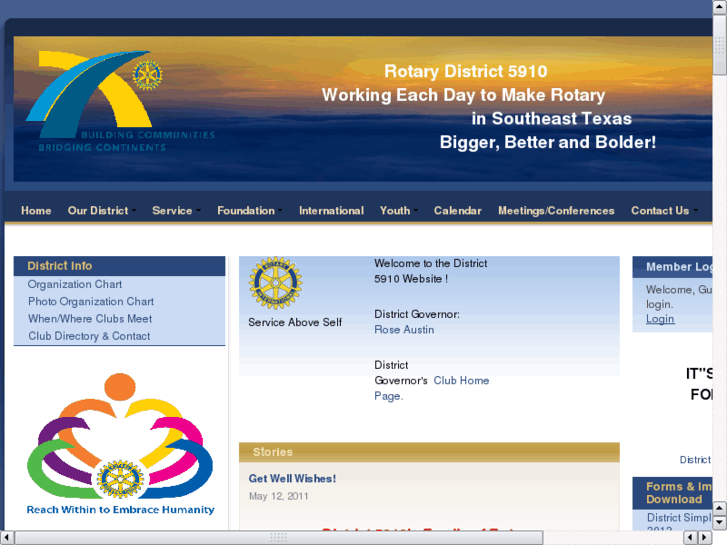Expand the Service dropdown menu
Image resolution: width=727 pixels, height=545 pixels.
pyautogui.click(x=176, y=211)
